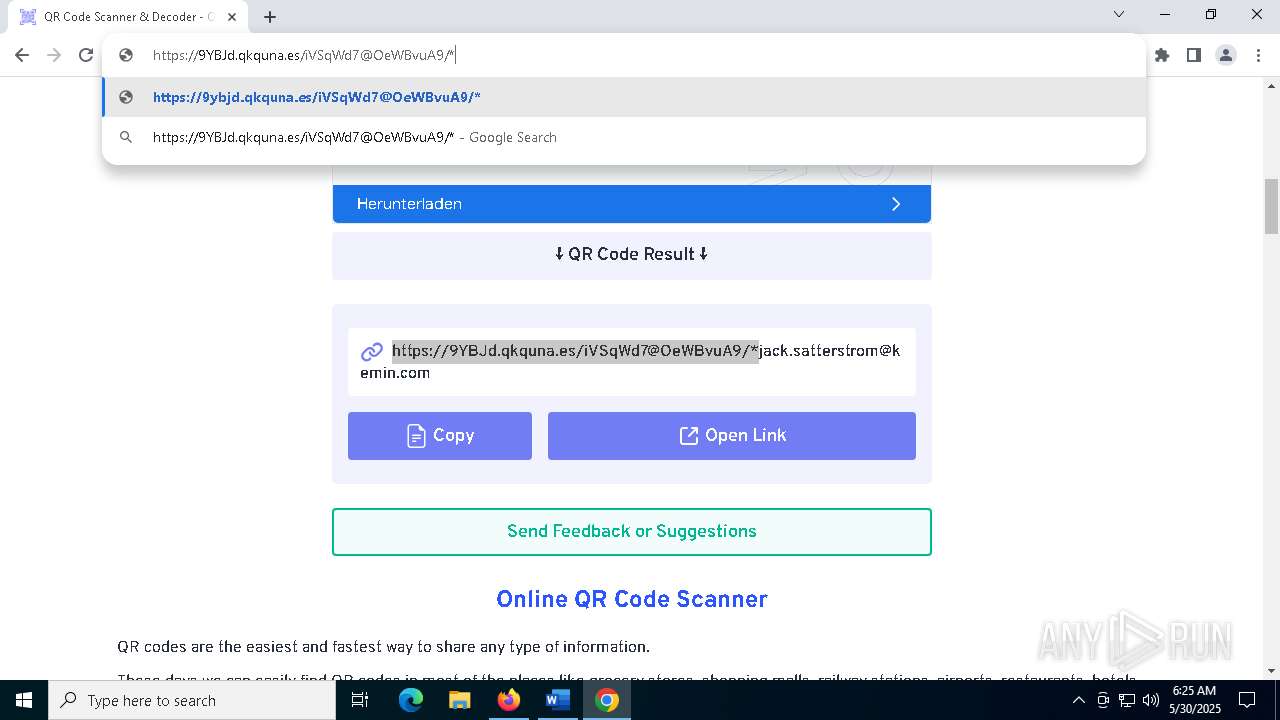1280x720 pixels.
Task: Launch Firefox from the taskbar
Action: (x=508, y=700)
